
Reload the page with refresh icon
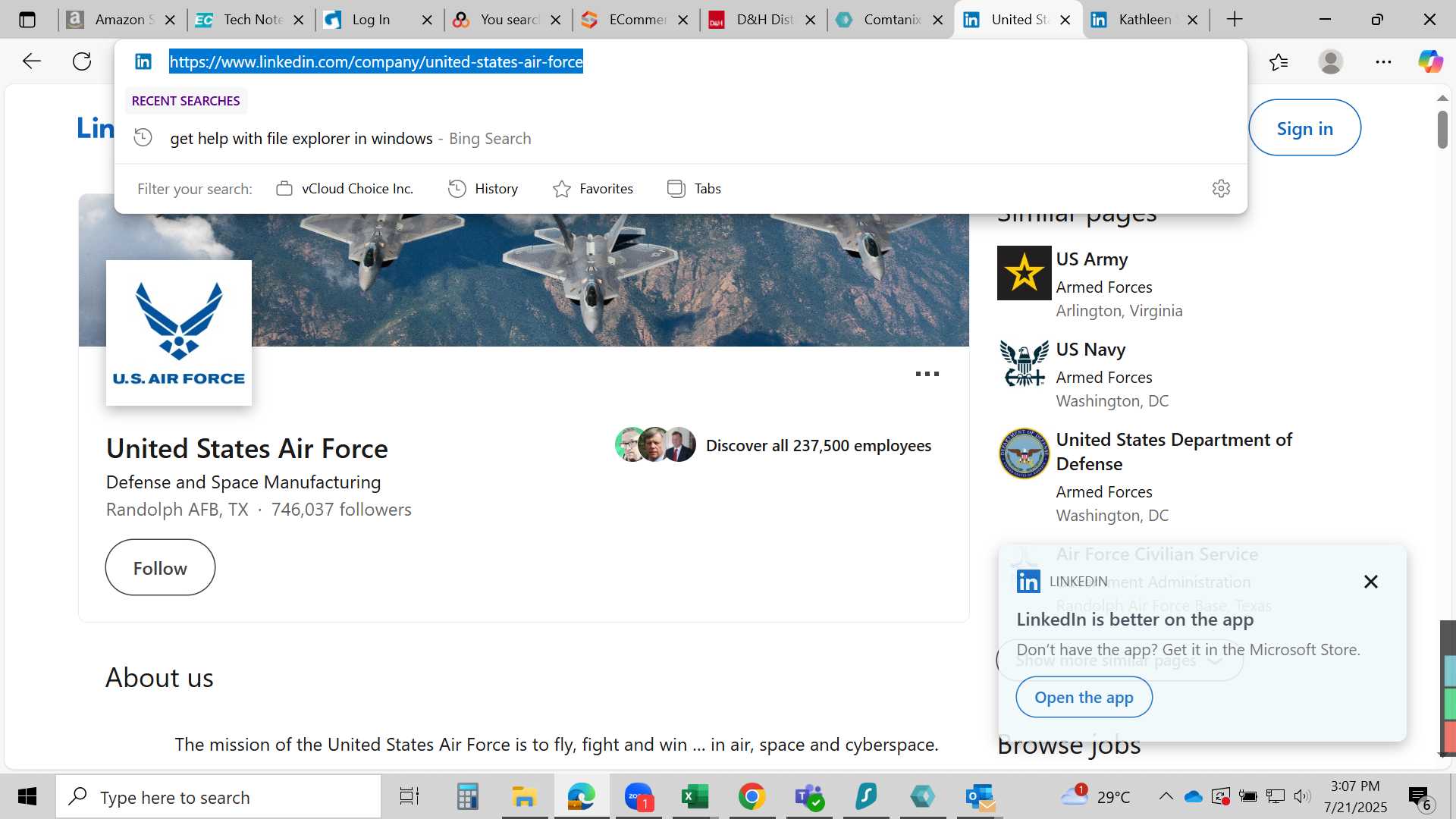82,61
